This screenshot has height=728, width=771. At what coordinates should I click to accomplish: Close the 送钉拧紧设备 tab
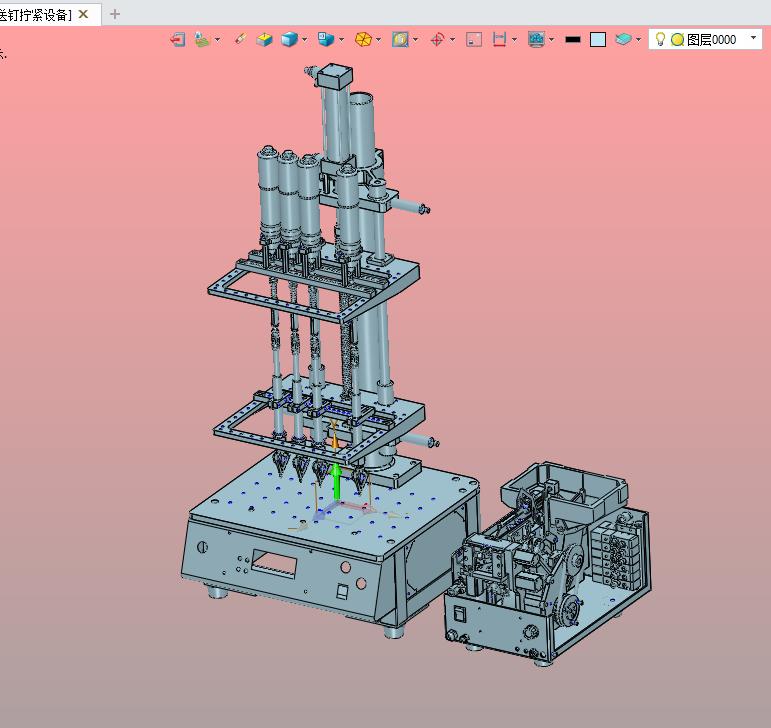point(84,14)
